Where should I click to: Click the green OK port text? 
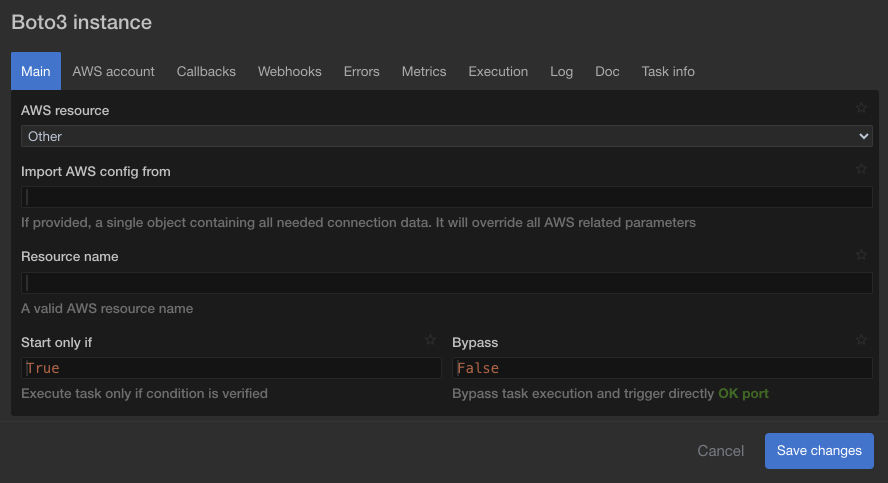tap(743, 394)
